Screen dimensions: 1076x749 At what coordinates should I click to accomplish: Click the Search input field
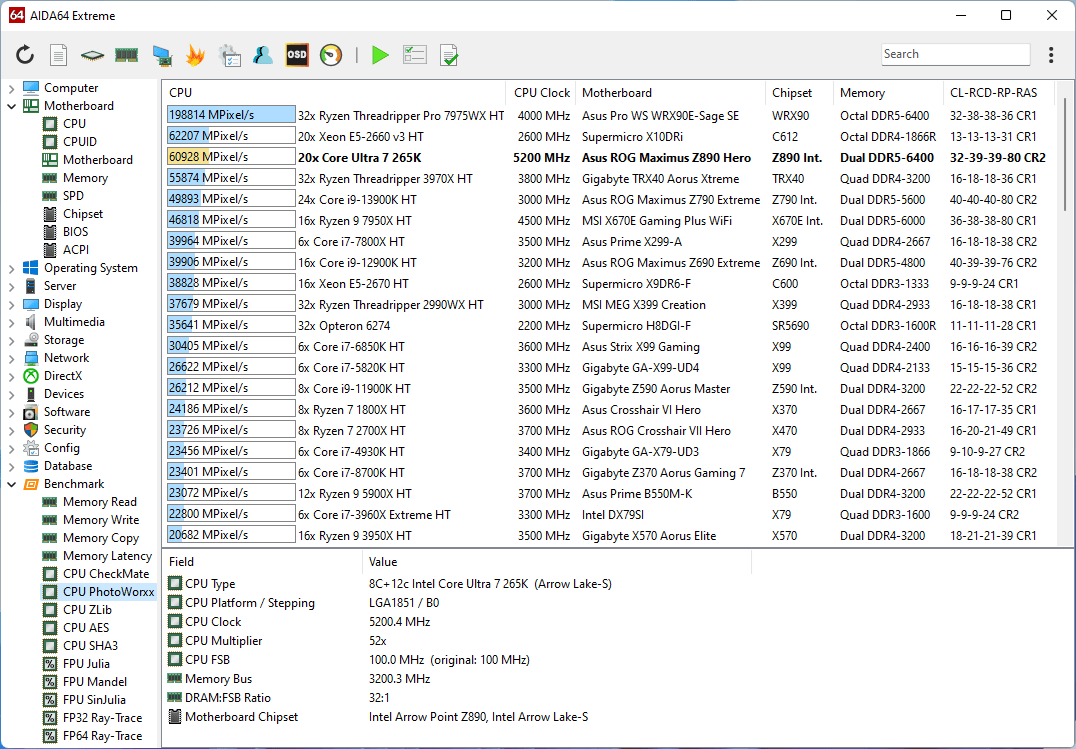(x=955, y=55)
